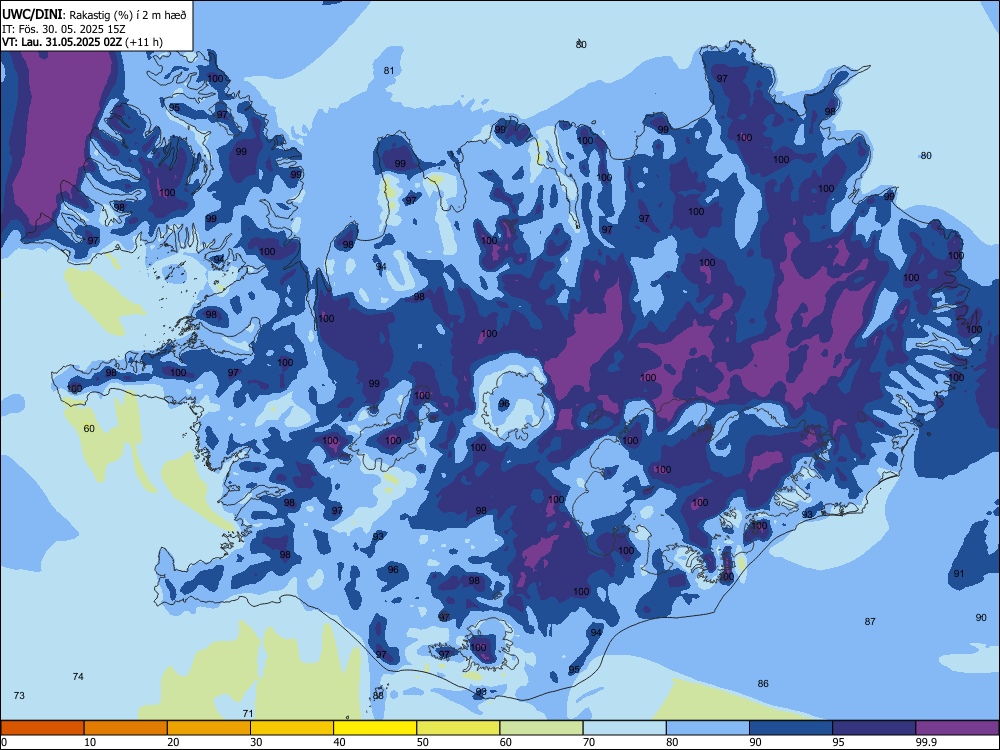Click the purple above-99.9 legend swatch
Viewport: 1000px width, 750px height.
(x=957, y=728)
